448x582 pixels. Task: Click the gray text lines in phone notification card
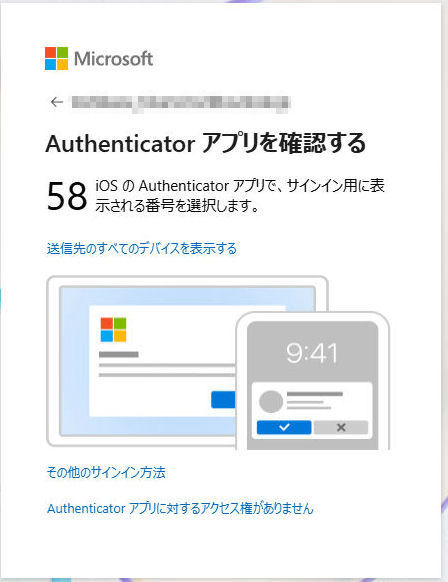314,401
